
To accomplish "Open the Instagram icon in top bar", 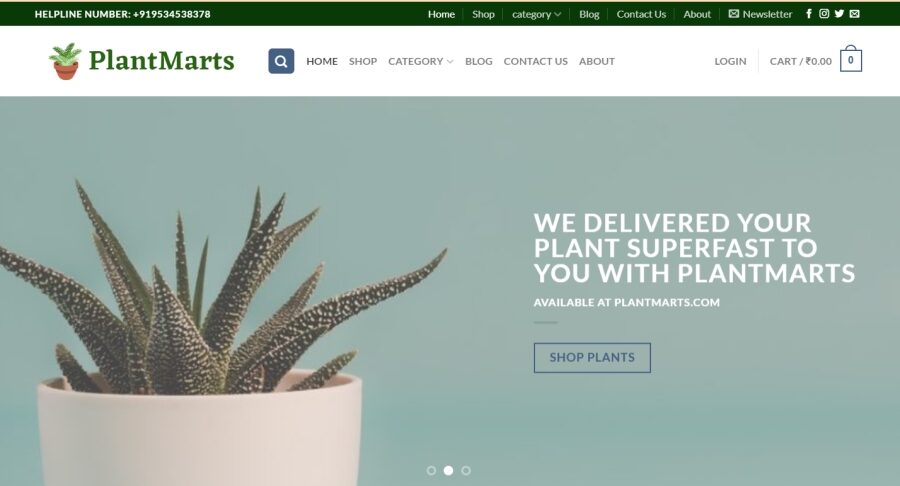I will (824, 14).
